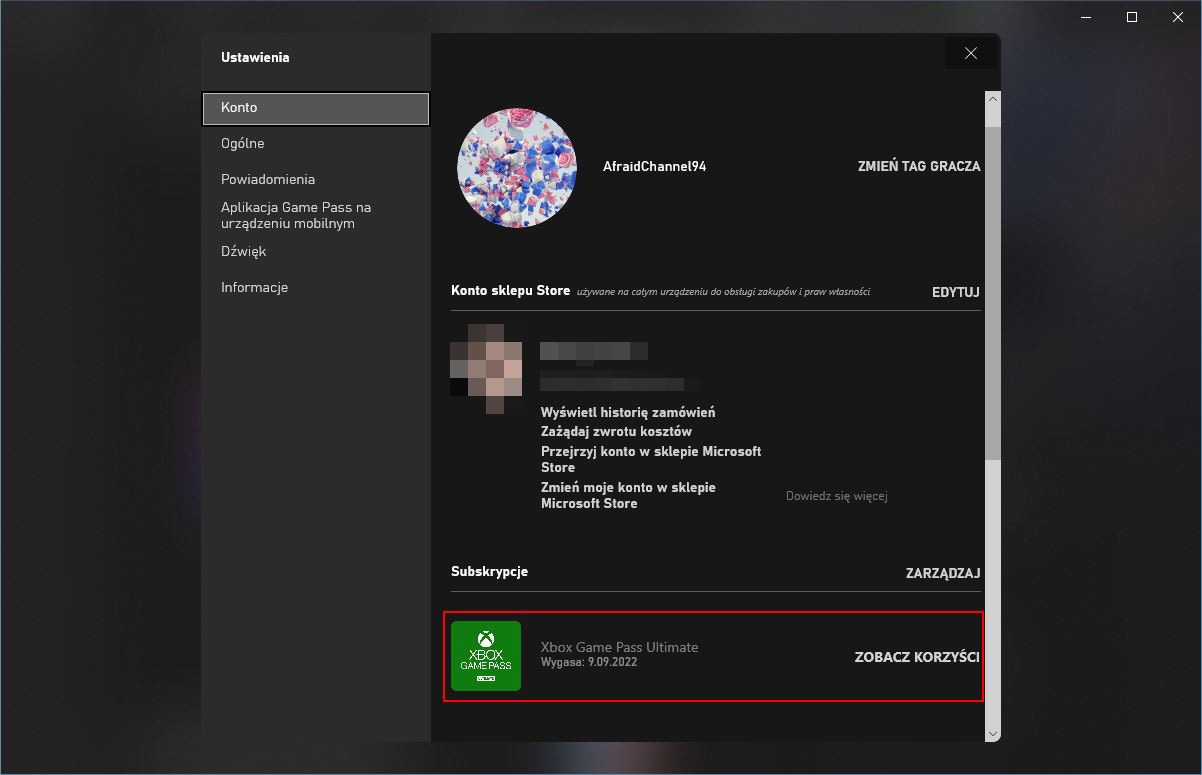Image resolution: width=1202 pixels, height=775 pixels.
Task: Open the Informacje settings section
Action: [x=254, y=287]
